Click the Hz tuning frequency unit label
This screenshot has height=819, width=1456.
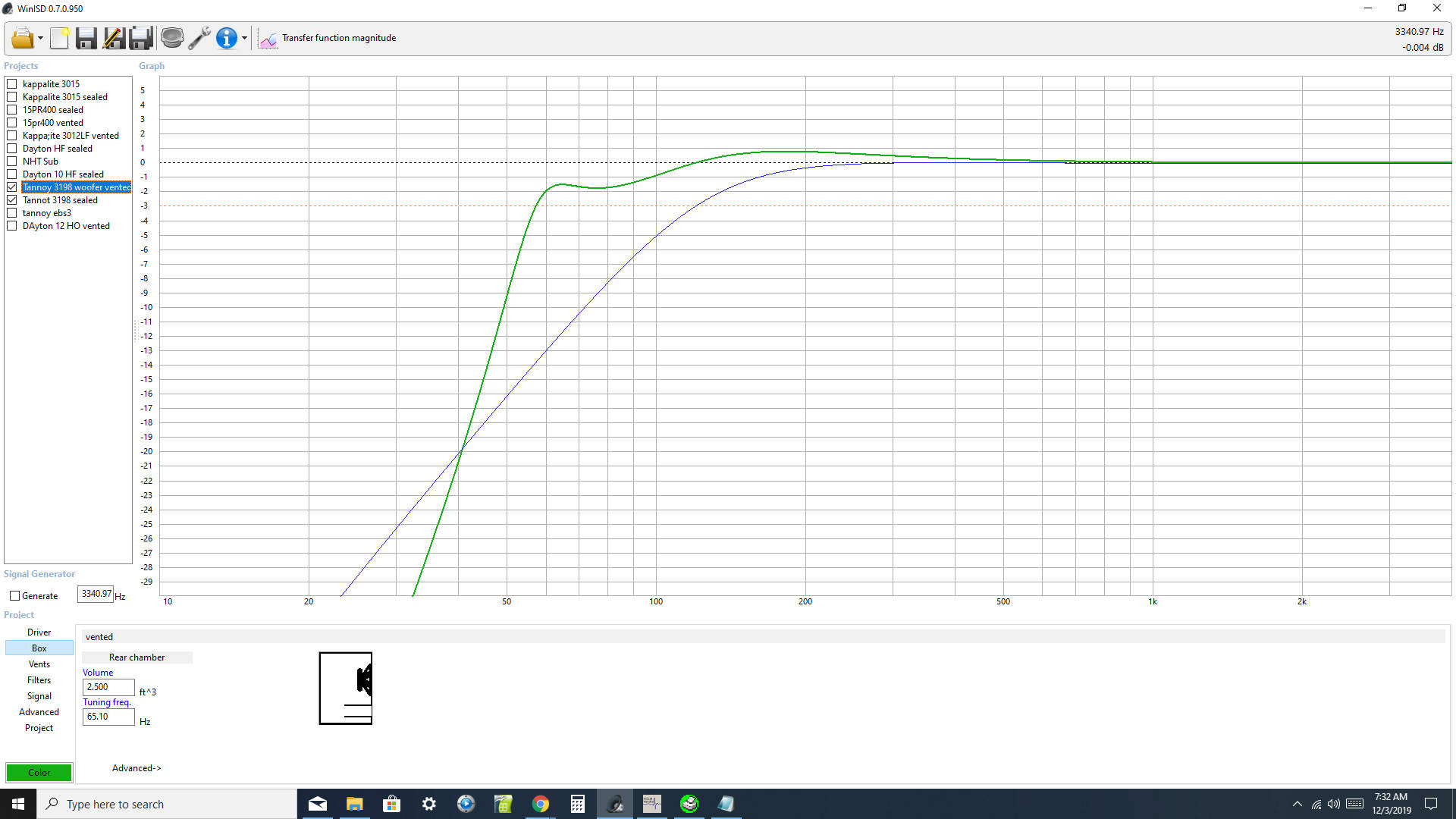(145, 722)
